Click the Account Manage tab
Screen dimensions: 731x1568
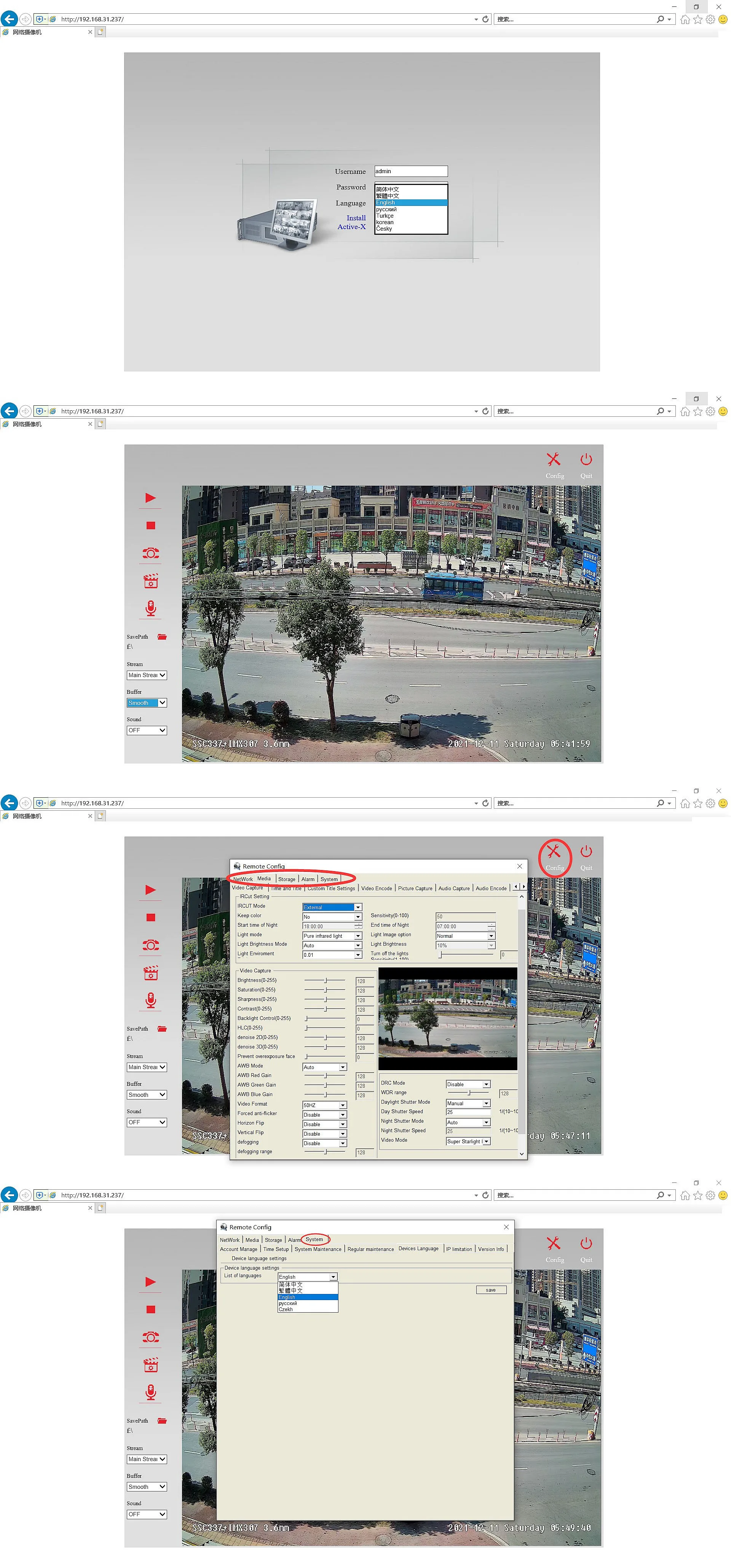click(x=238, y=1249)
